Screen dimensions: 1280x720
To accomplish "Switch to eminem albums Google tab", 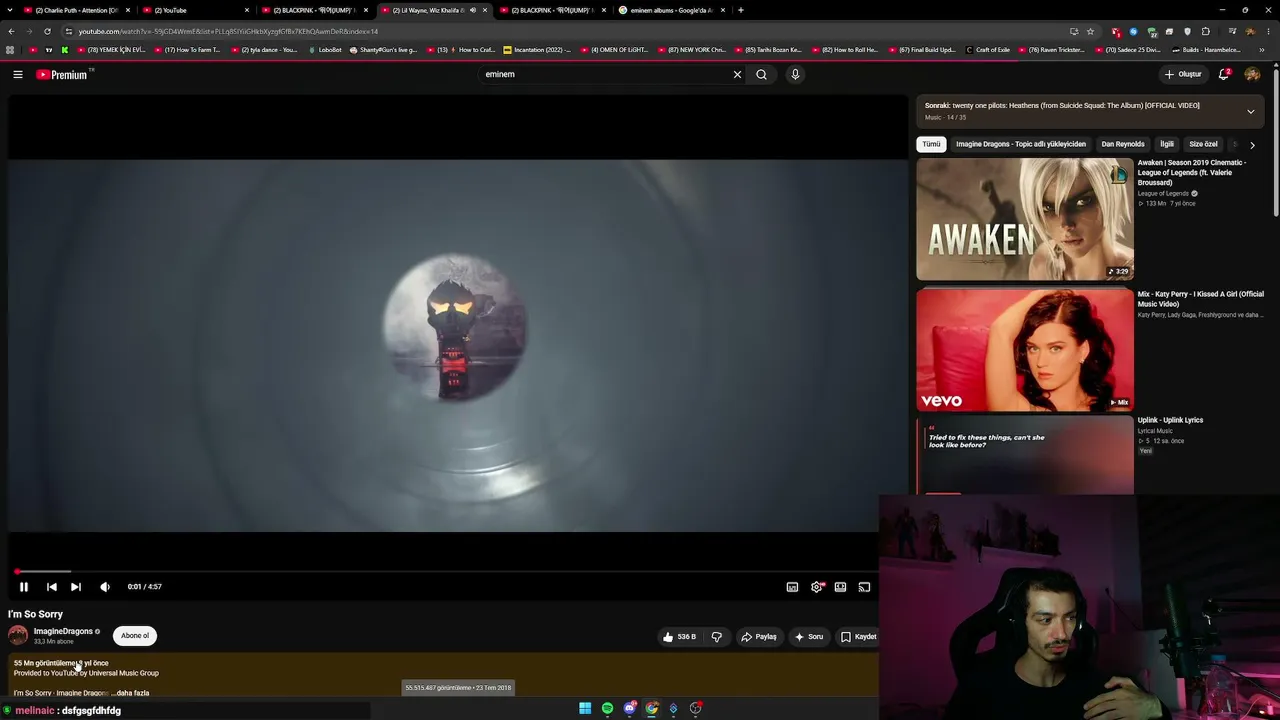I will tap(672, 10).
